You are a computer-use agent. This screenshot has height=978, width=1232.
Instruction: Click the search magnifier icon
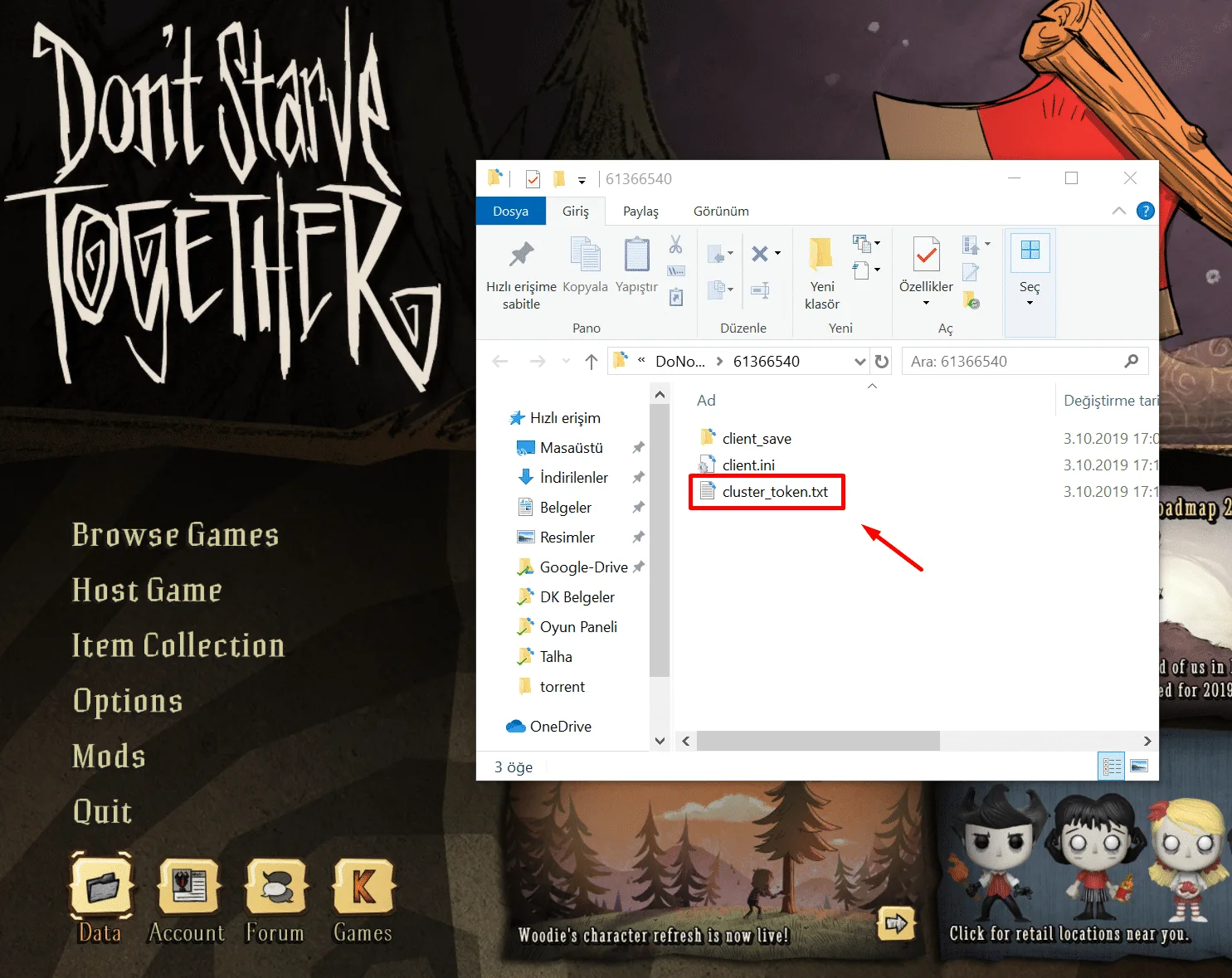1131,361
